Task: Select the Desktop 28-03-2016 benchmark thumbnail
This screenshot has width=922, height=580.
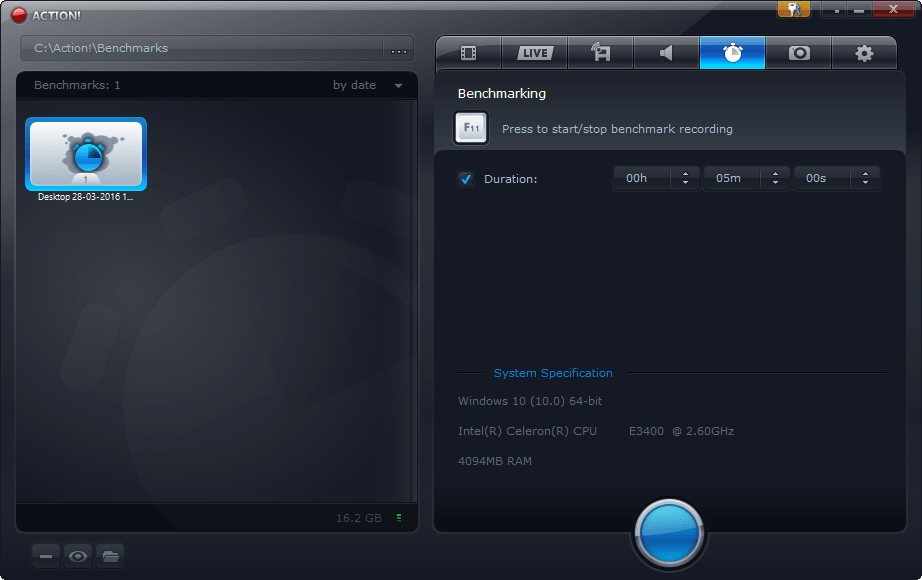Action: pos(86,154)
